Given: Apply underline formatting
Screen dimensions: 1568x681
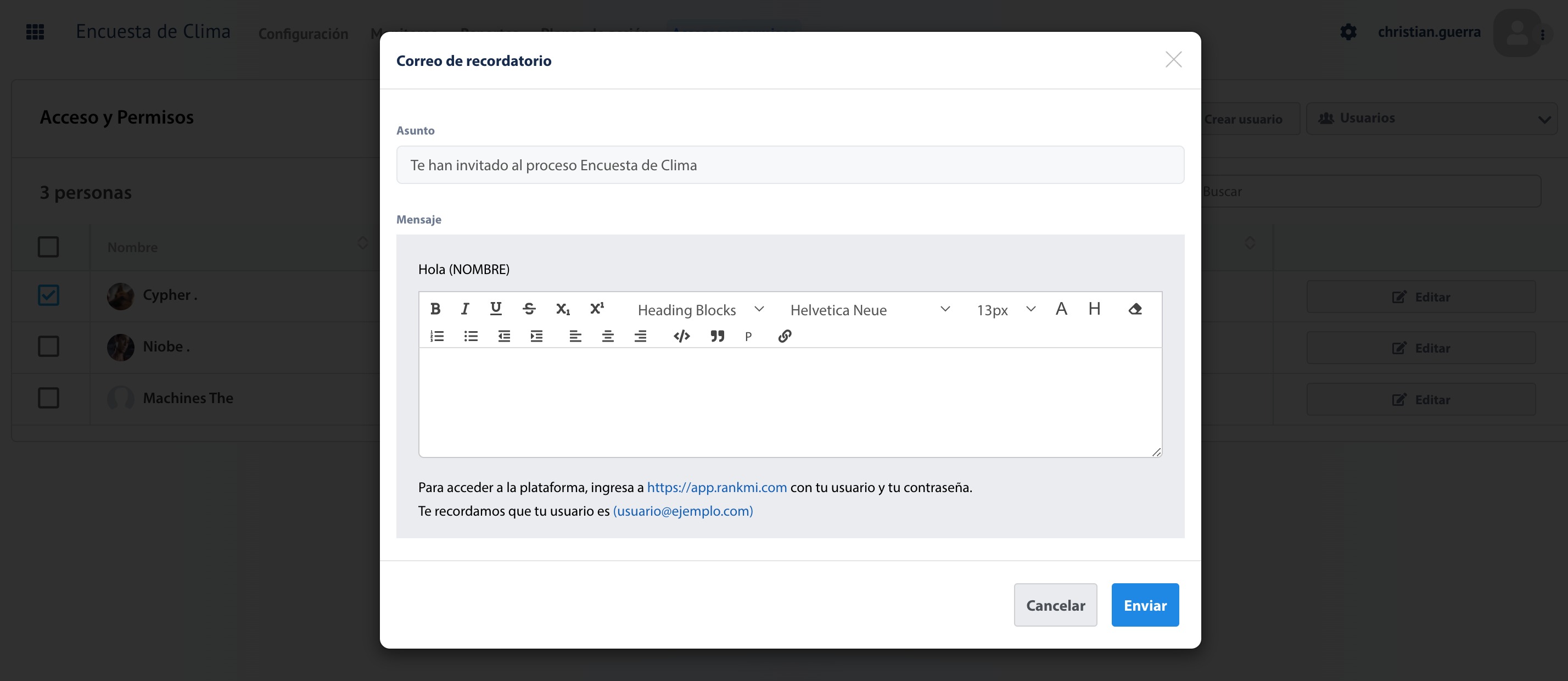Looking at the screenshot, I should coord(496,309).
